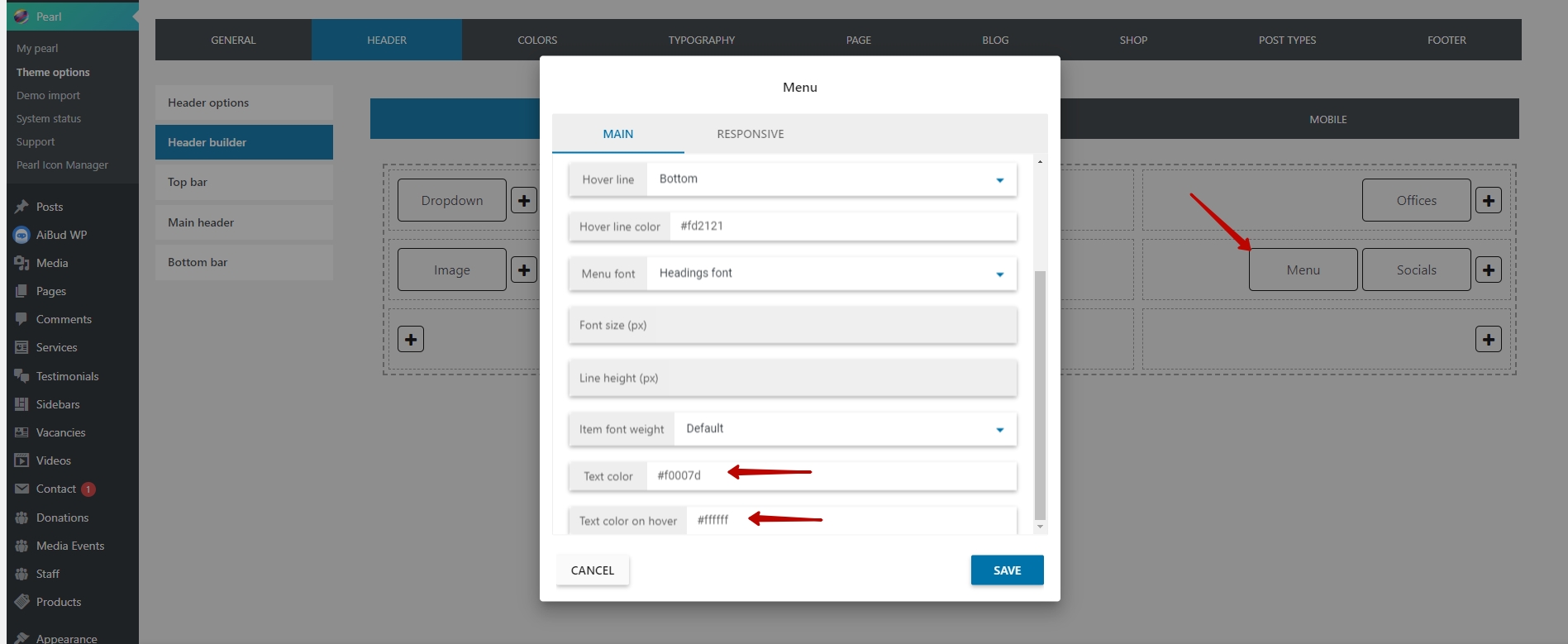1568x644 pixels.
Task: Cancel the Menu dialog
Action: coord(593,570)
